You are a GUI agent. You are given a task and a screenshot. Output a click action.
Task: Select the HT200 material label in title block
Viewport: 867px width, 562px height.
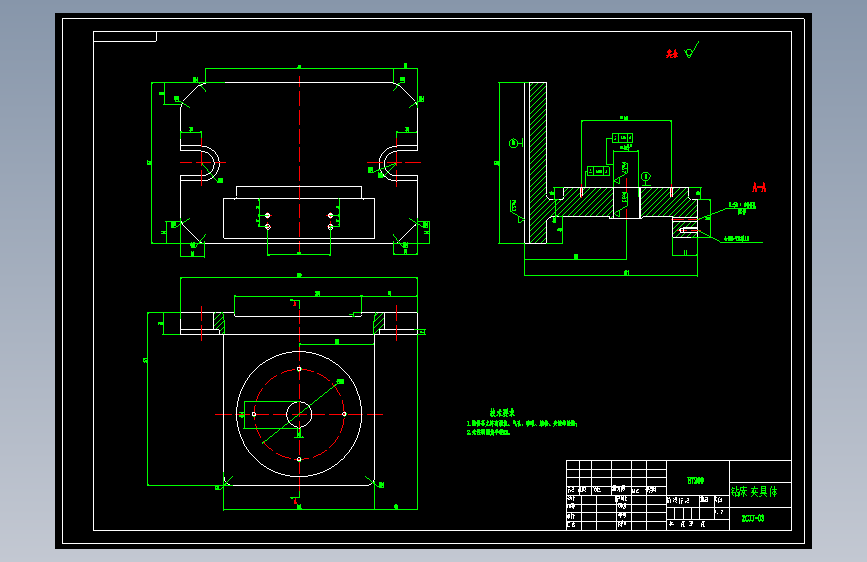(x=696, y=481)
